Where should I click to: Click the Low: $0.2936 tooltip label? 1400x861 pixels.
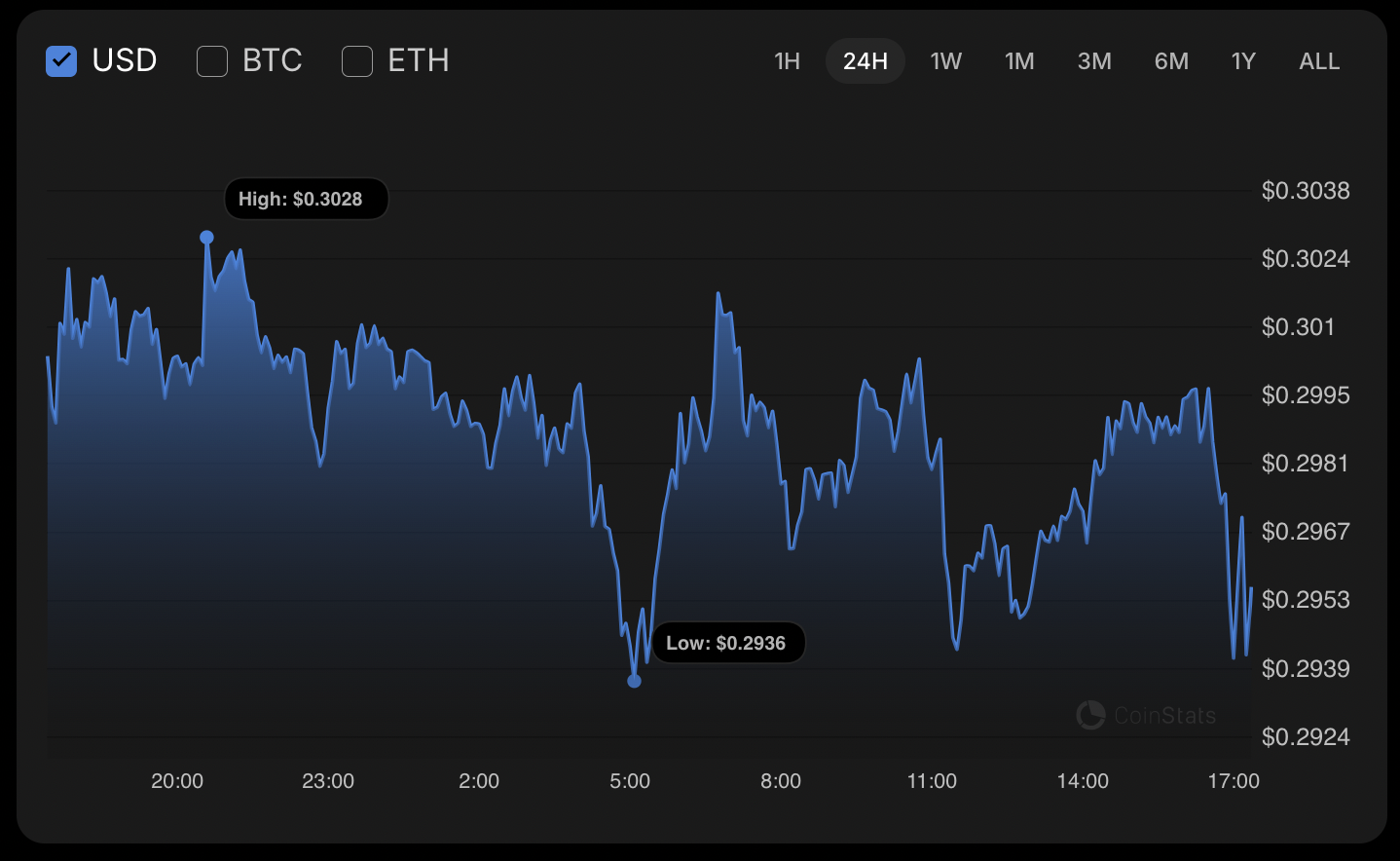(x=728, y=643)
